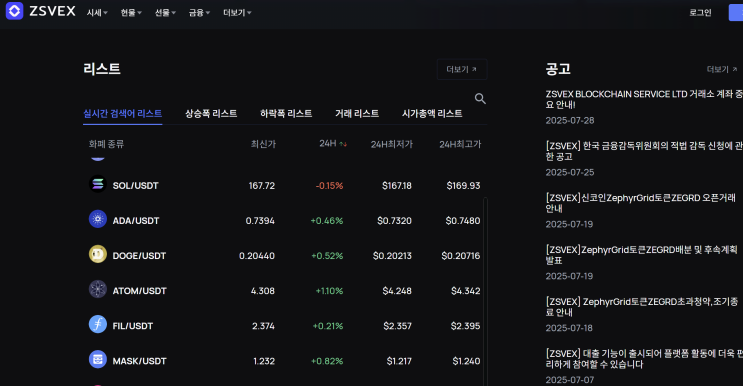This screenshot has height=386, width=743.
Task: Click the SOL coin icon
Action: tap(98, 184)
